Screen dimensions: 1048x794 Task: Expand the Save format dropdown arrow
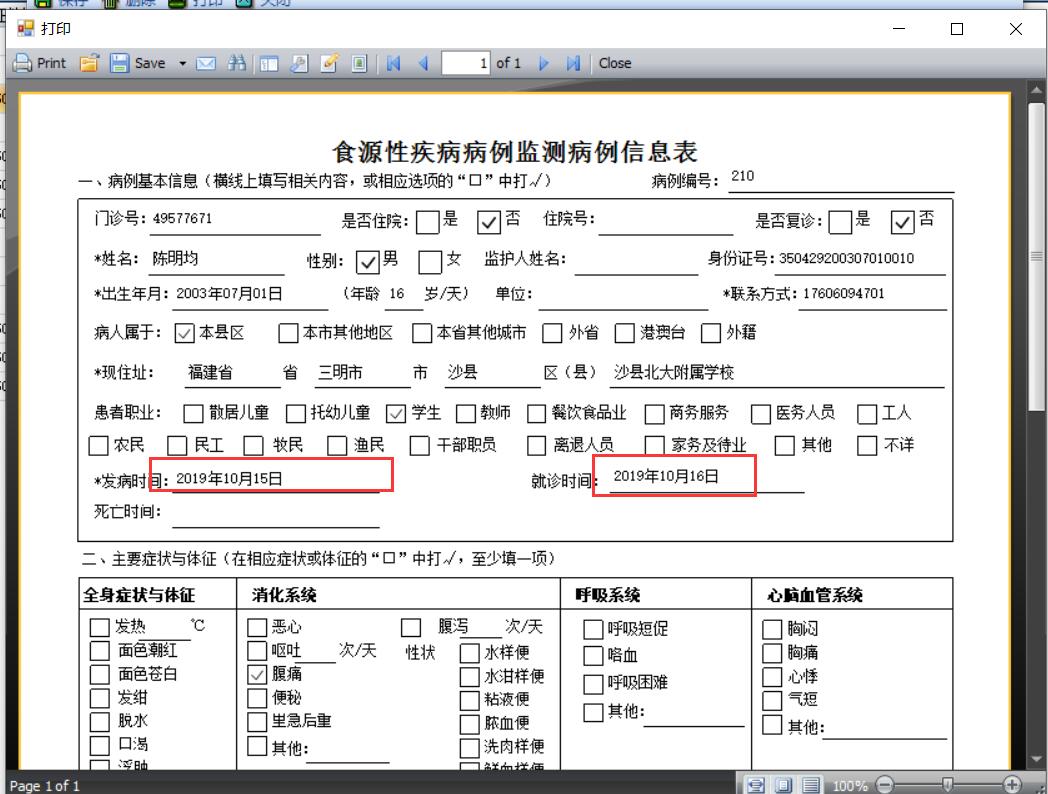coord(182,63)
